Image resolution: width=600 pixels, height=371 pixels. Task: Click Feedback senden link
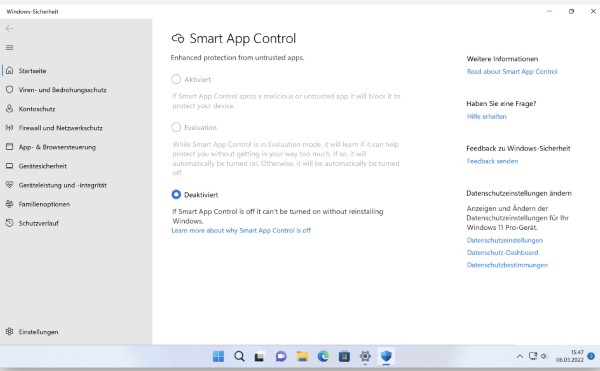point(492,161)
